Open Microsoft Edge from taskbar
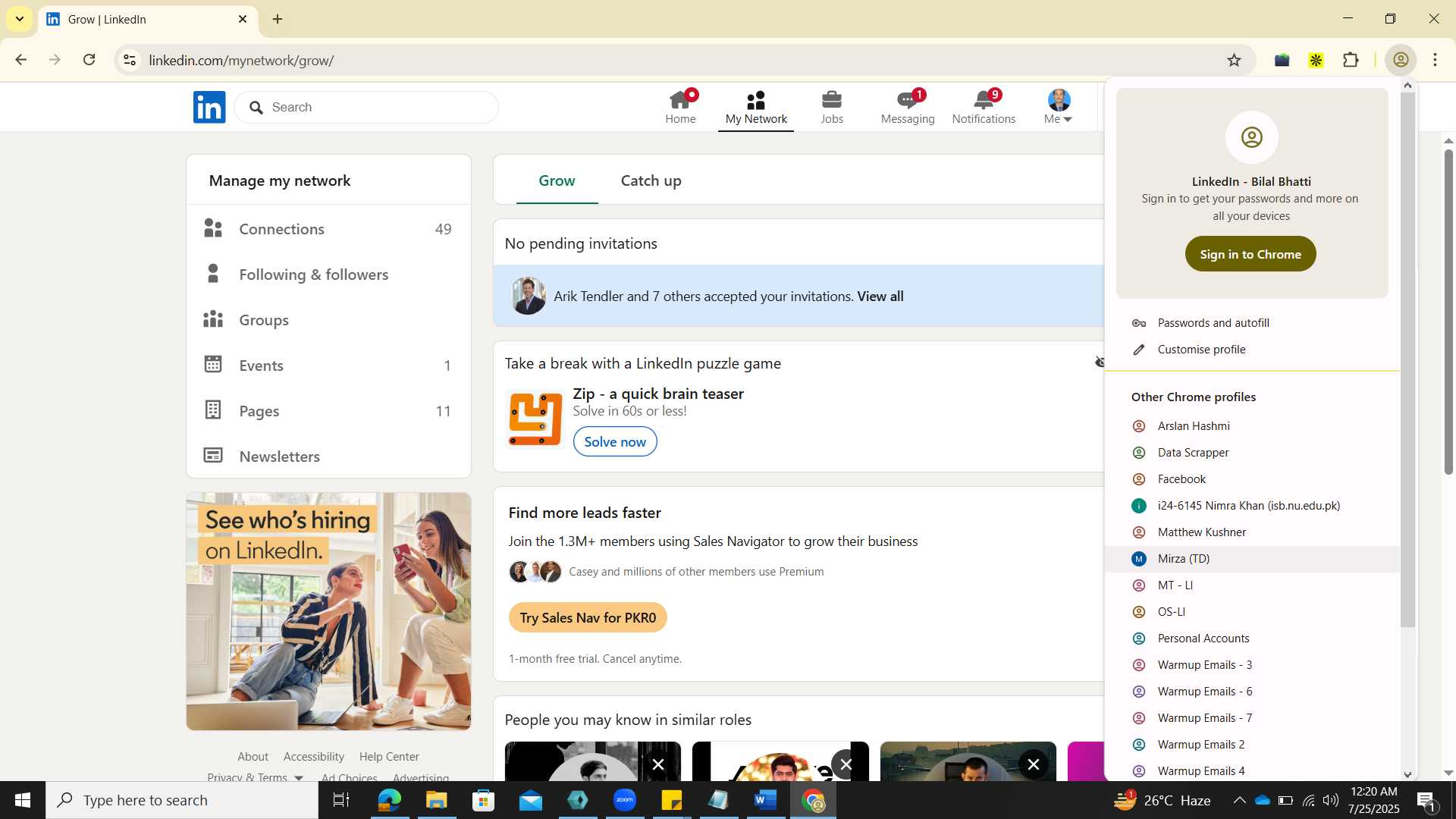The height and width of the screenshot is (819, 1456). tap(389, 800)
